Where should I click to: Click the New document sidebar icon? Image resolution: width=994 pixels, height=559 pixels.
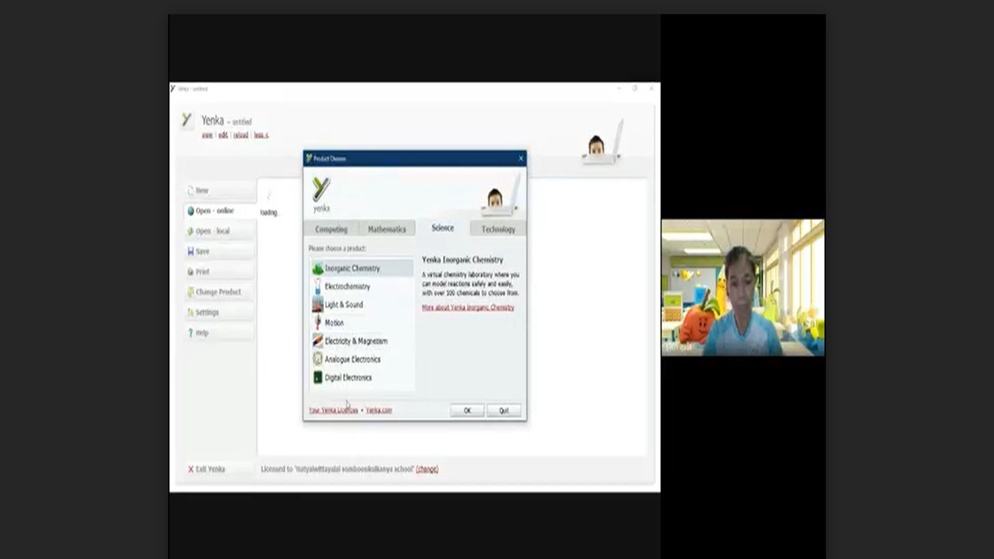190,190
